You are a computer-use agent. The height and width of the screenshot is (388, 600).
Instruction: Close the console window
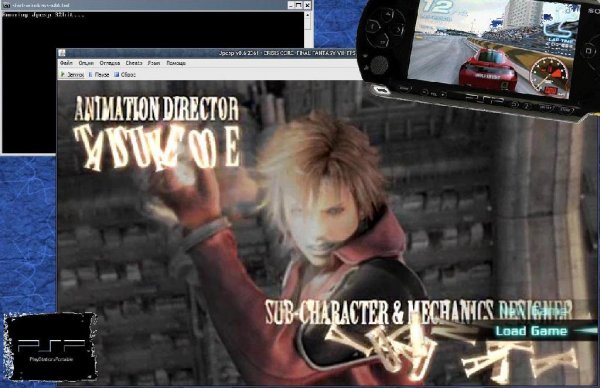[307, 5]
